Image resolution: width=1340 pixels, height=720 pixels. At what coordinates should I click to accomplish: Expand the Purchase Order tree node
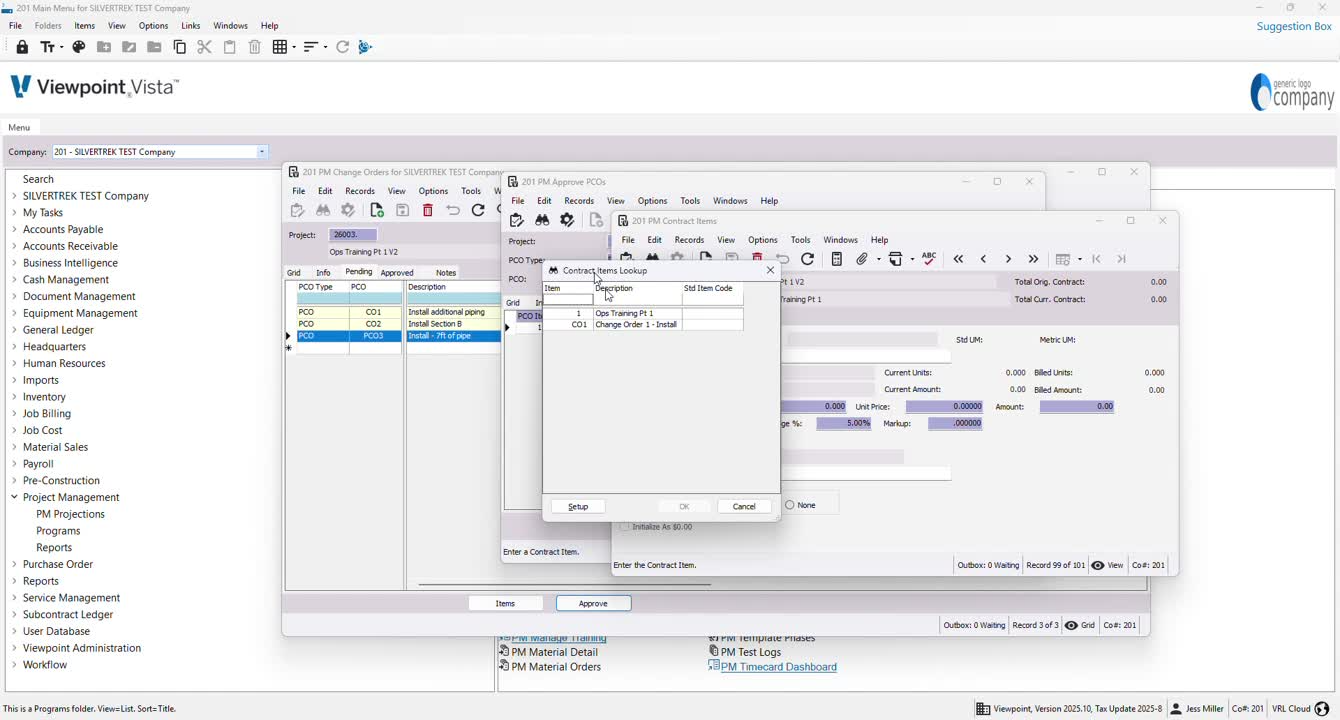click(x=14, y=564)
